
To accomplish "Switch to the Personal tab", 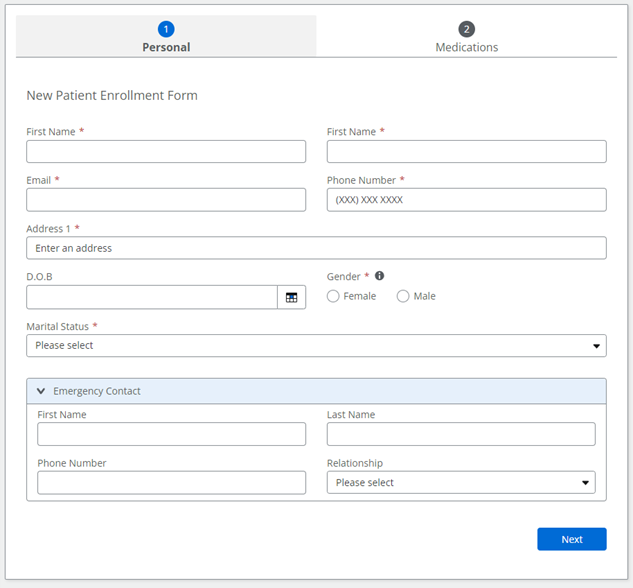I will pyautogui.click(x=166, y=47).
